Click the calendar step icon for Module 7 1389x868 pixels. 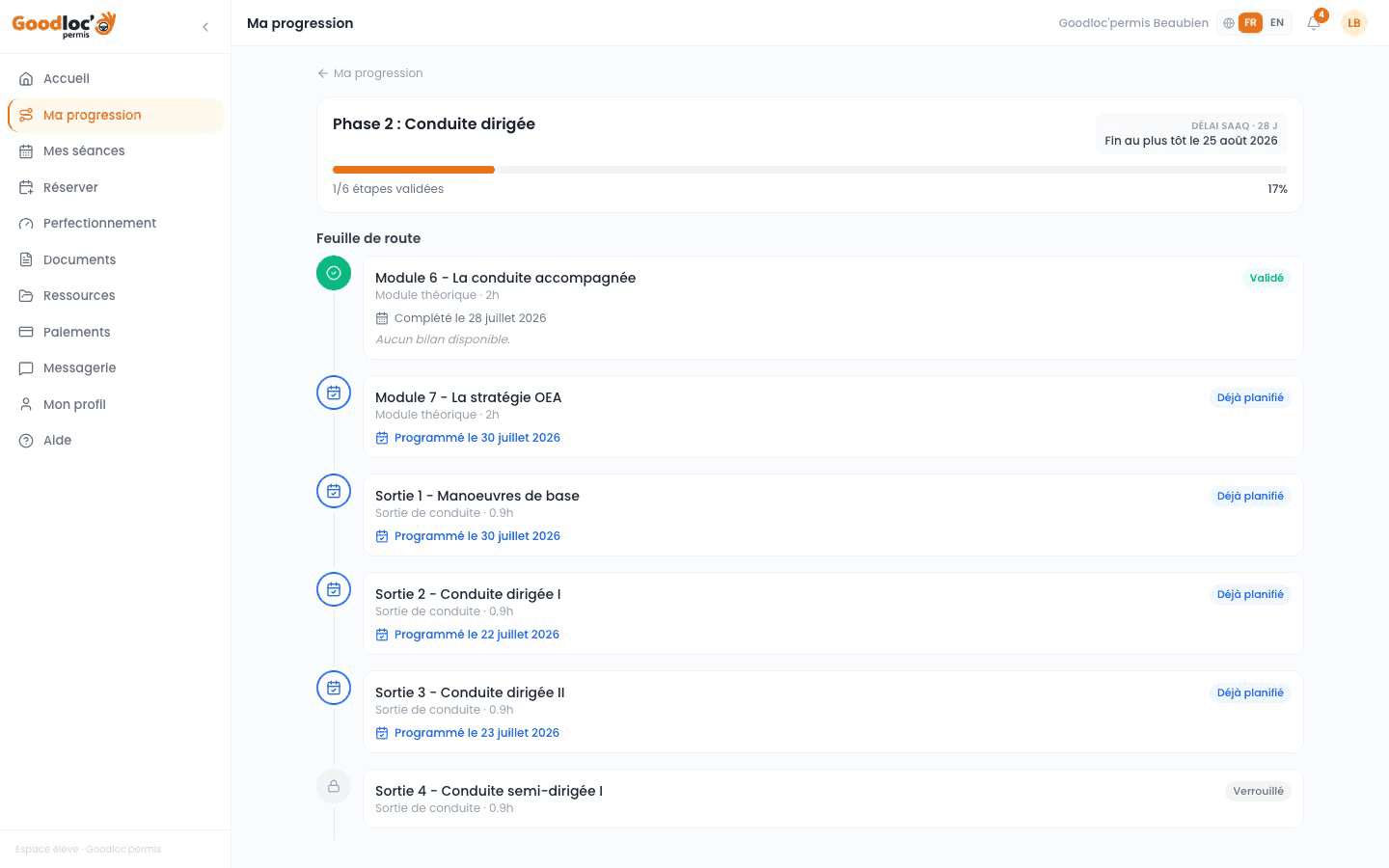[x=334, y=393]
